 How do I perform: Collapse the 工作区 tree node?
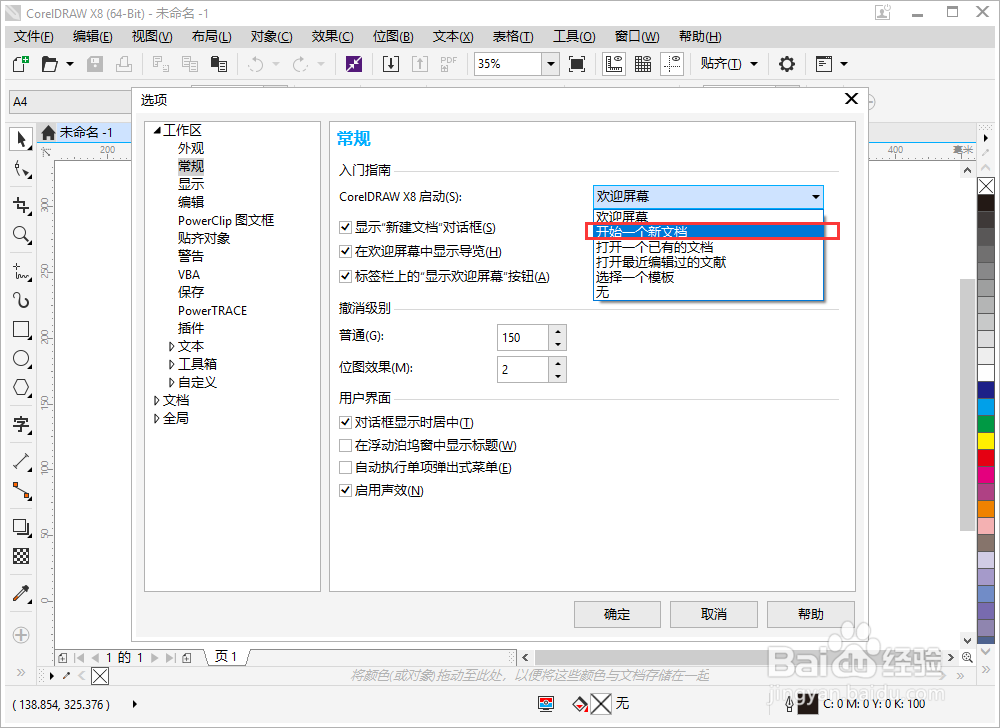[x=157, y=130]
